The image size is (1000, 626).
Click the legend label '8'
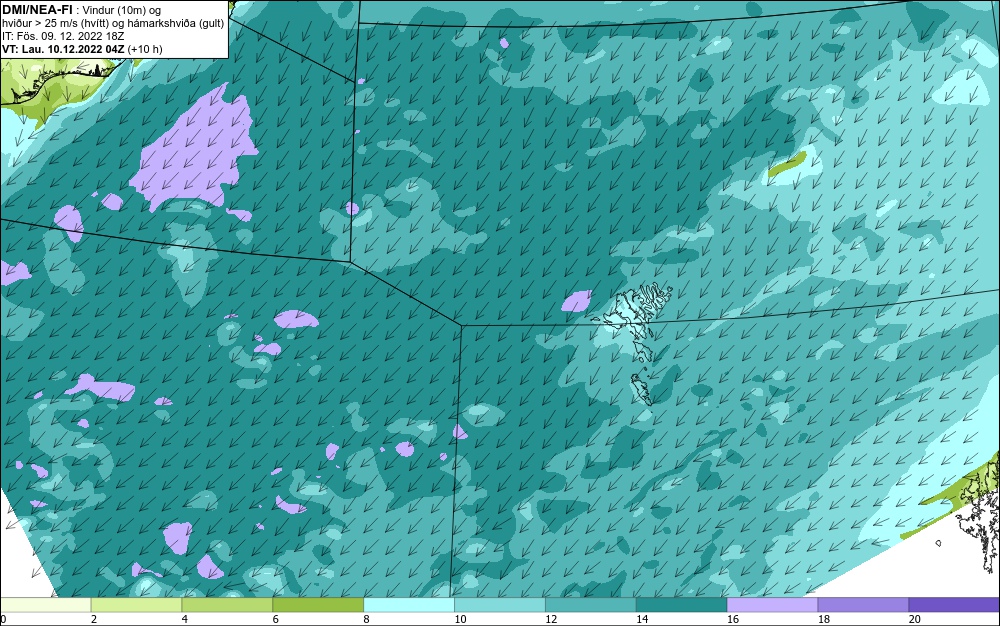[x=366, y=619]
